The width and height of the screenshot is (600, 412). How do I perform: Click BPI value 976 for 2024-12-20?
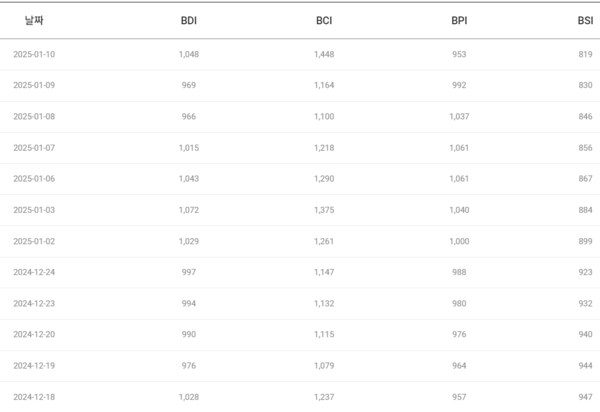tap(459, 335)
